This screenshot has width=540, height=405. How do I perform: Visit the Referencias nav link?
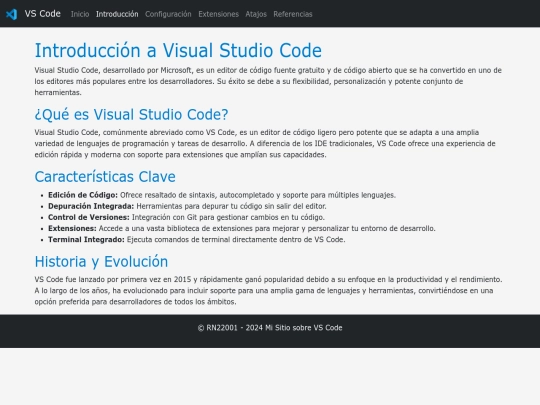point(293,14)
